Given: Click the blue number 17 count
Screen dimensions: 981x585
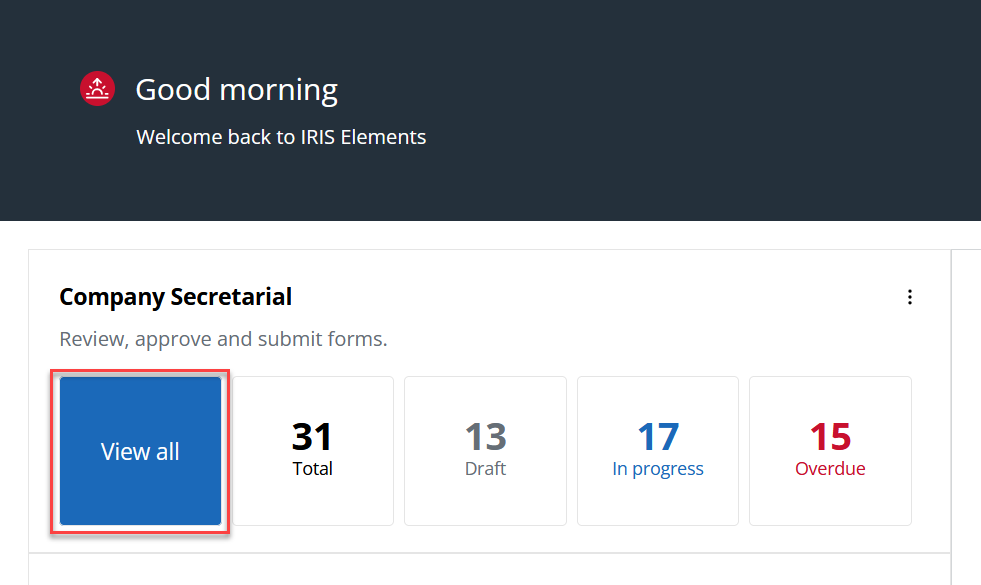Looking at the screenshot, I should coord(658,436).
